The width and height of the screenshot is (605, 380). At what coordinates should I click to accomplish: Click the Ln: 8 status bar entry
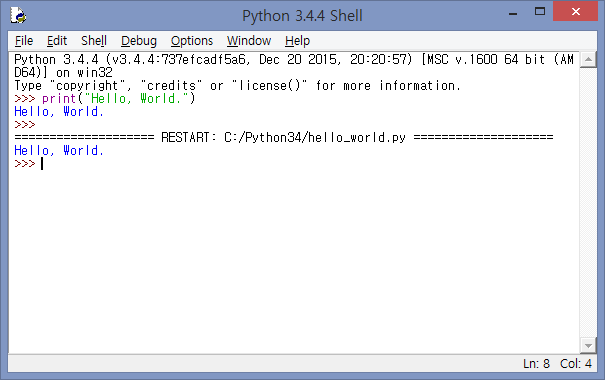pos(536,363)
